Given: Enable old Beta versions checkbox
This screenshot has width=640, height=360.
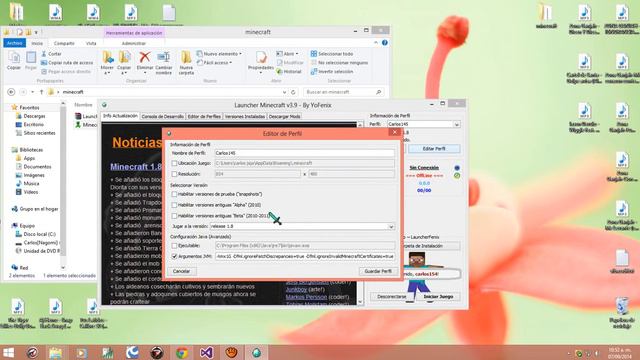Looking at the screenshot, I should 174,216.
